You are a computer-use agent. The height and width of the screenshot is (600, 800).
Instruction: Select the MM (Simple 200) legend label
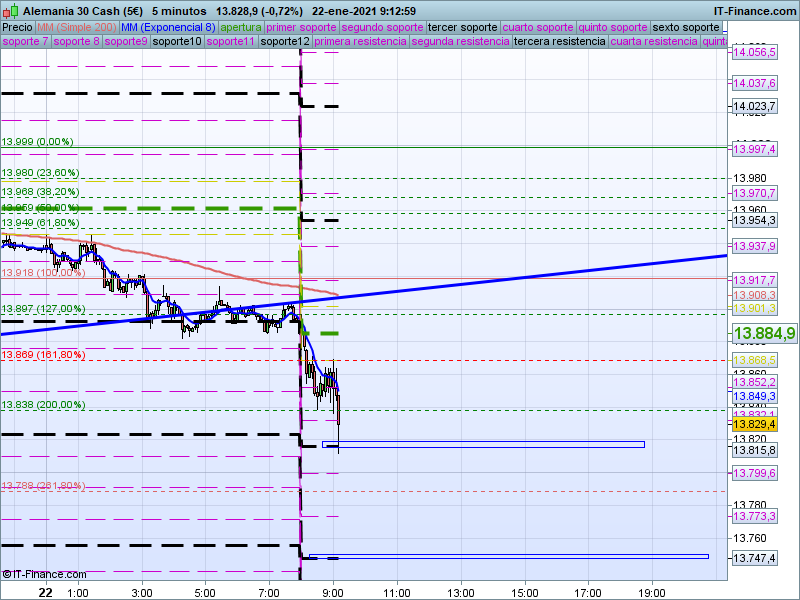(77, 28)
